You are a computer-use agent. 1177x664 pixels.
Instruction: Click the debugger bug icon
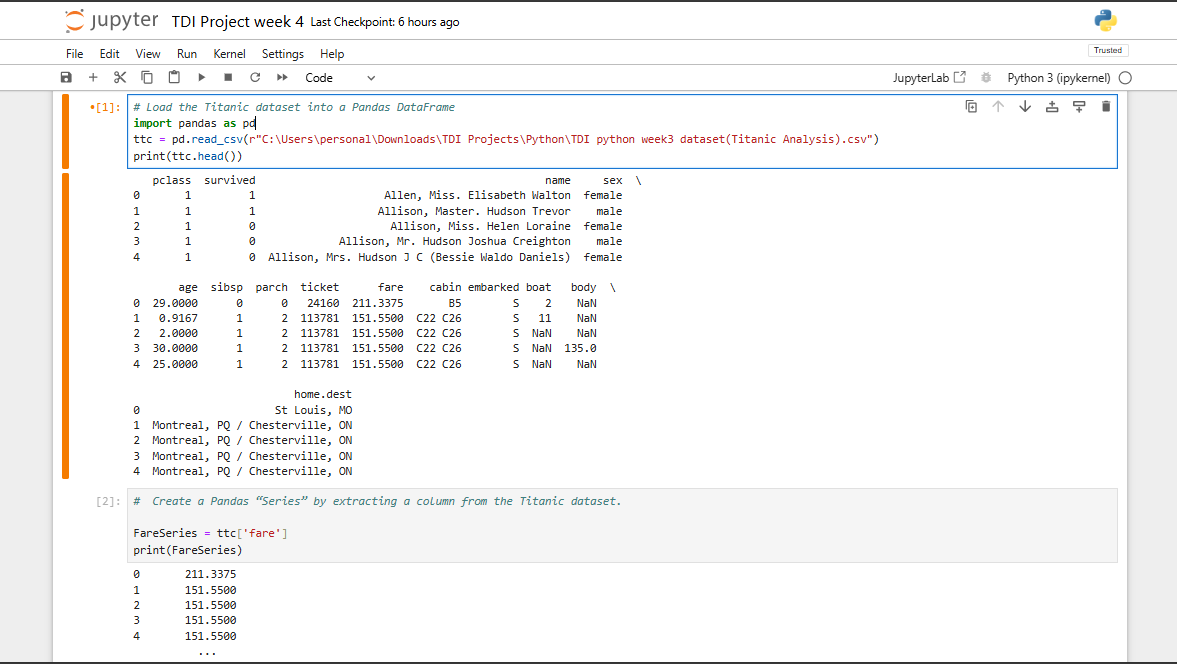pos(986,78)
